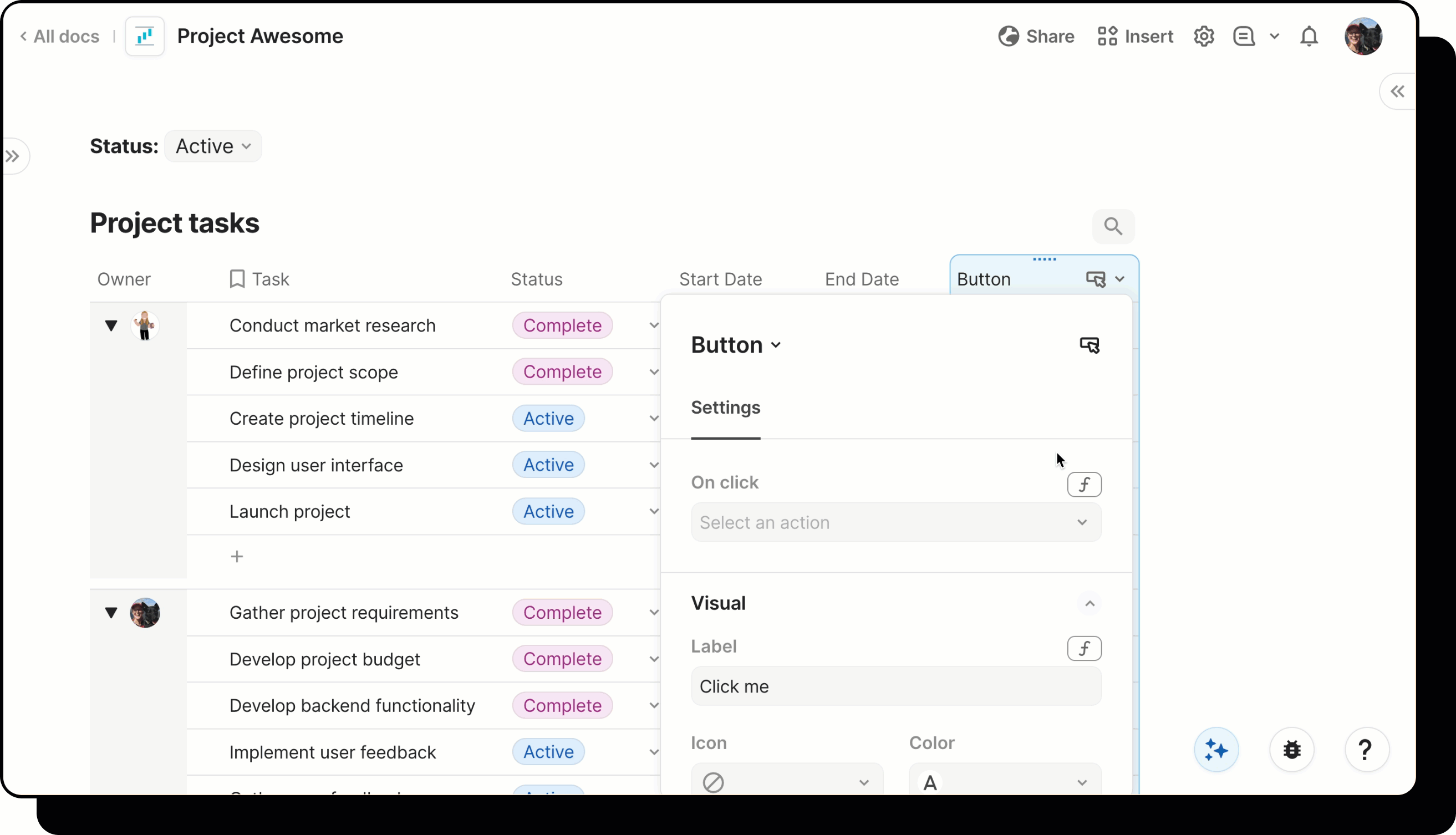1456x835 pixels.
Task: Open the Icon picker dropdown
Action: click(787, 782)
